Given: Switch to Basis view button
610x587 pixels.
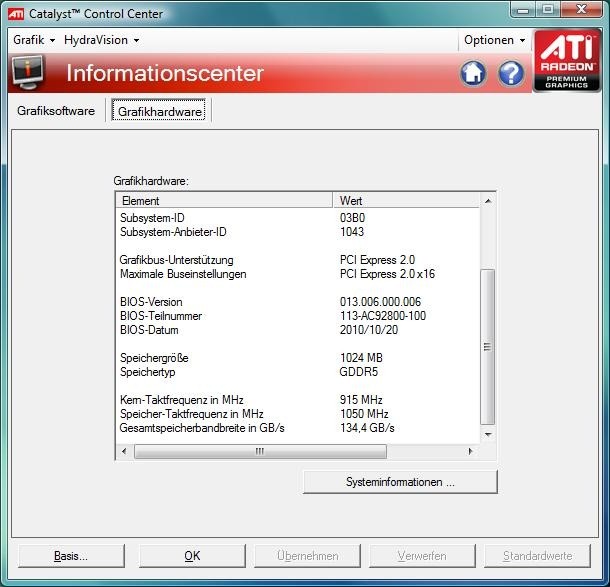Looking at the screenshot, I should coord(71,556).
